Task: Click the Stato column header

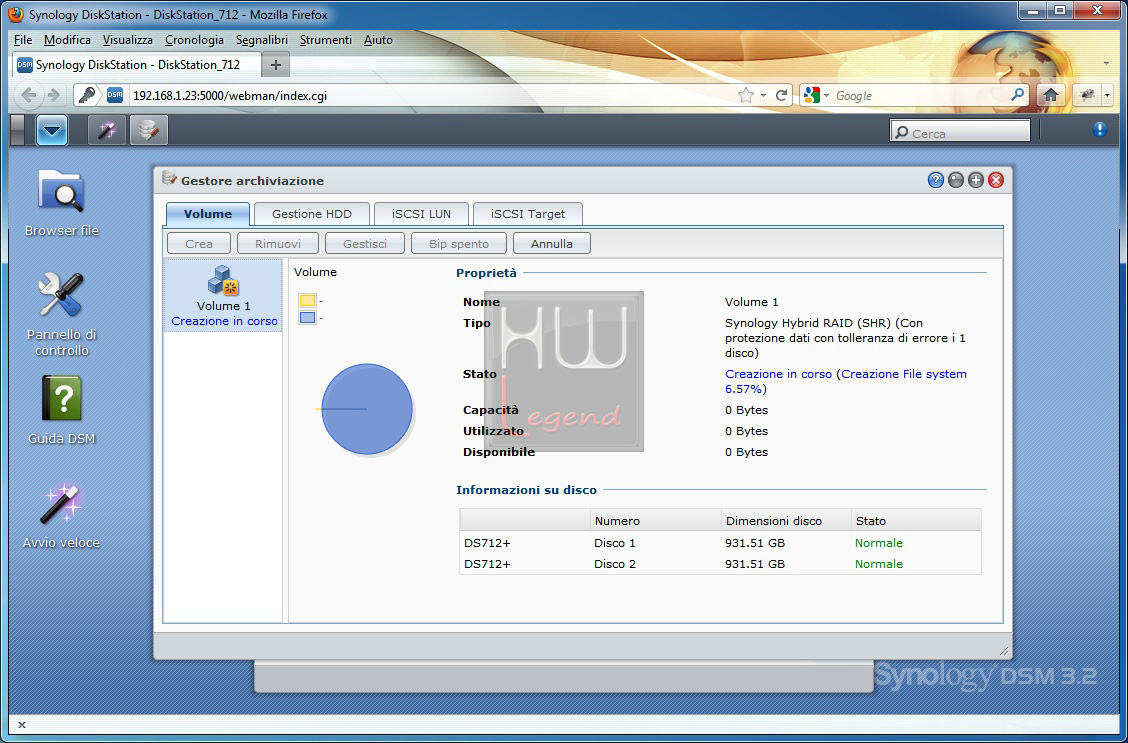Action: pos(915,521)
